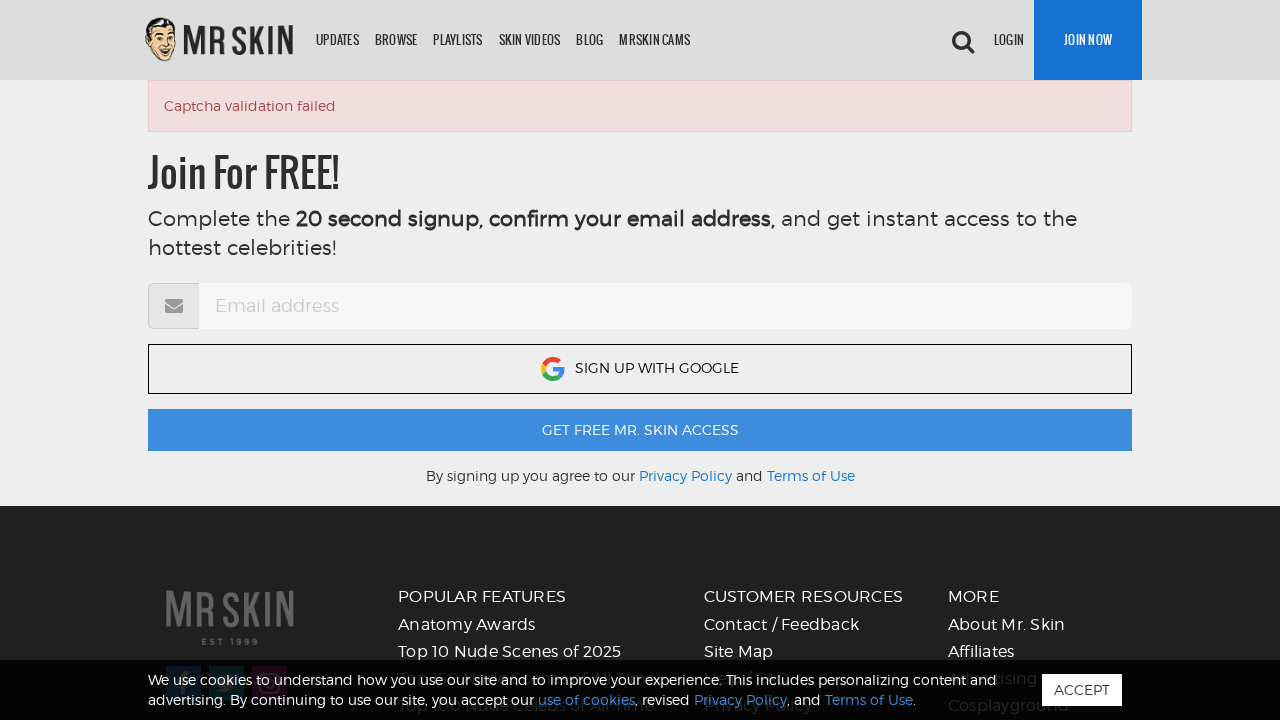Click the Login link

(x=1009, y=40)
